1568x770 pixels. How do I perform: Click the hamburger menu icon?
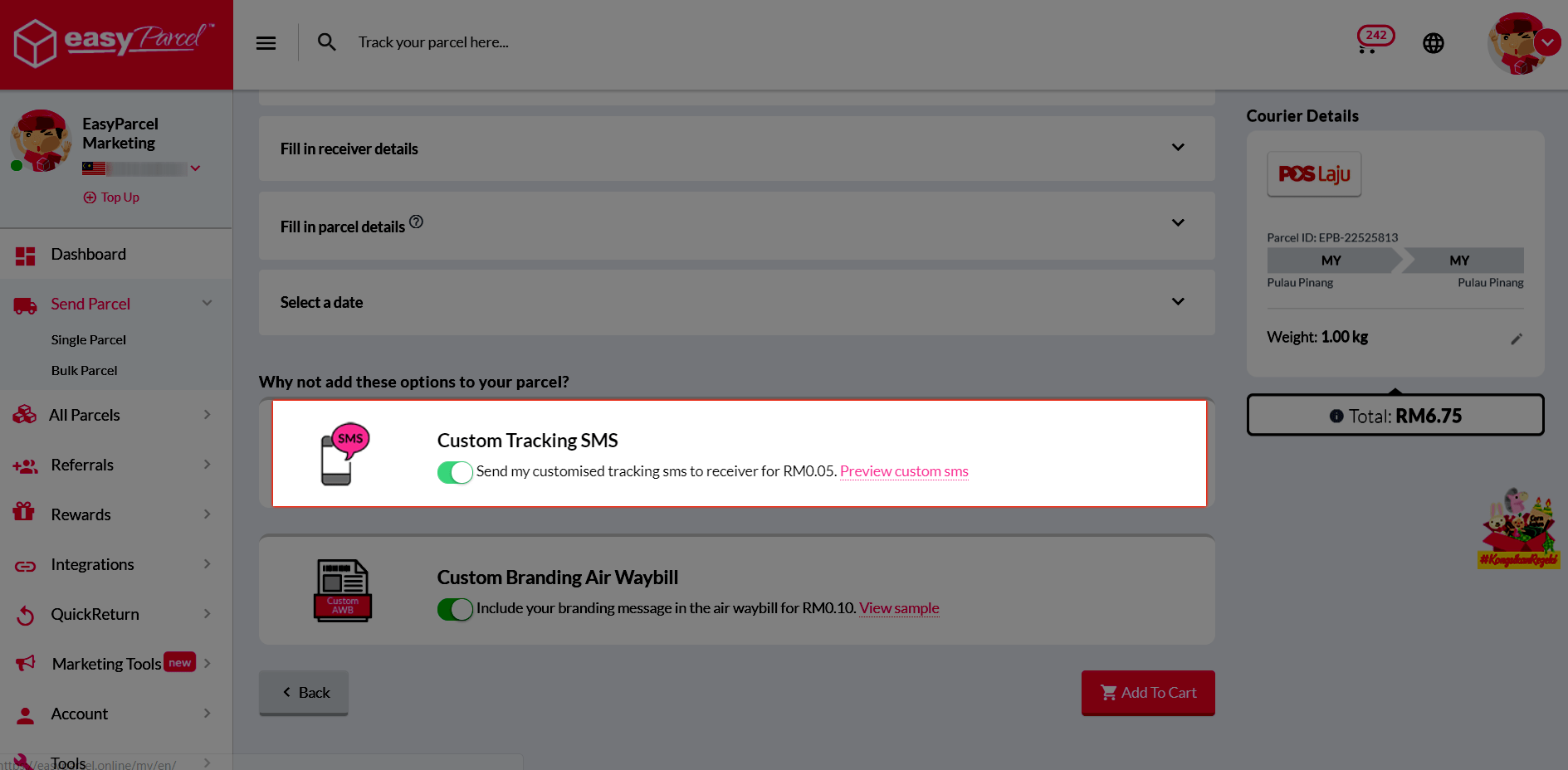tap(266, 43)
